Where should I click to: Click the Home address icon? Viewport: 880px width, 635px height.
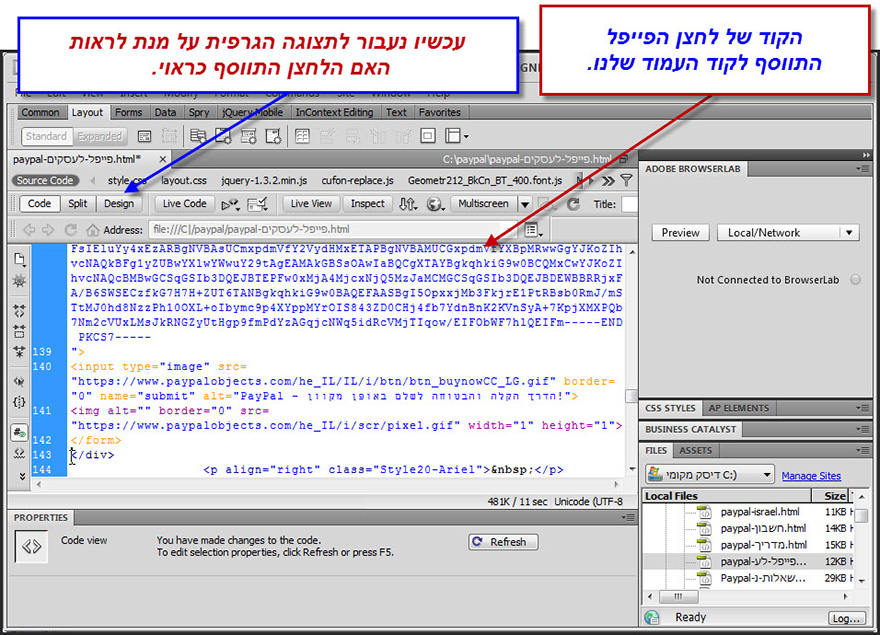pyautogui.click(x=93, y=230)
